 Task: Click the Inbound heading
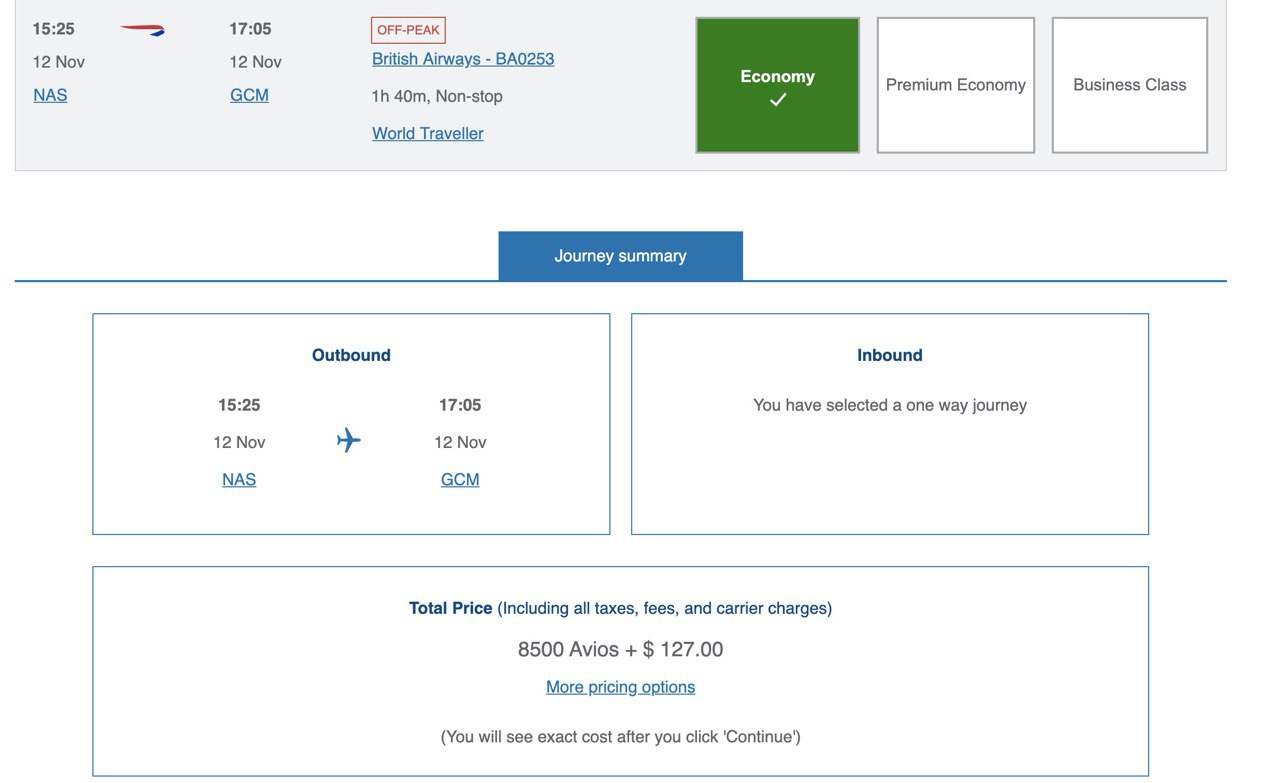pos(890,355)
